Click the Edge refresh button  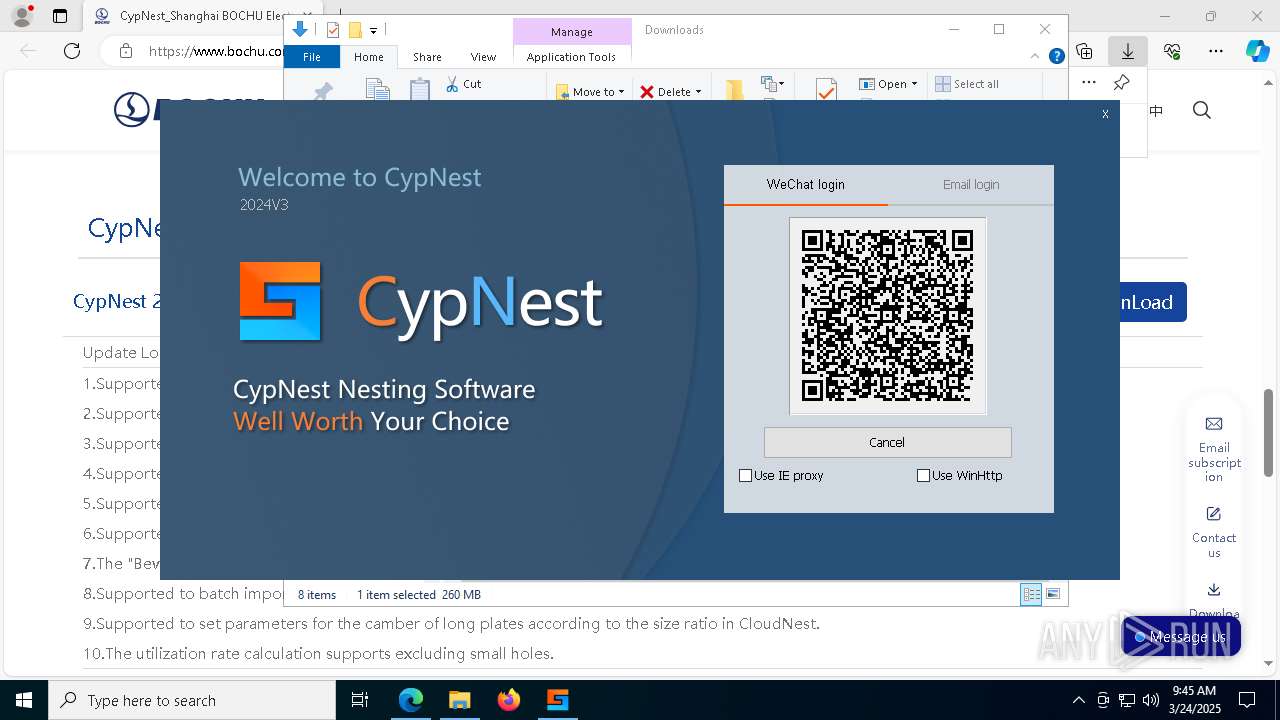tap(72, 51)
